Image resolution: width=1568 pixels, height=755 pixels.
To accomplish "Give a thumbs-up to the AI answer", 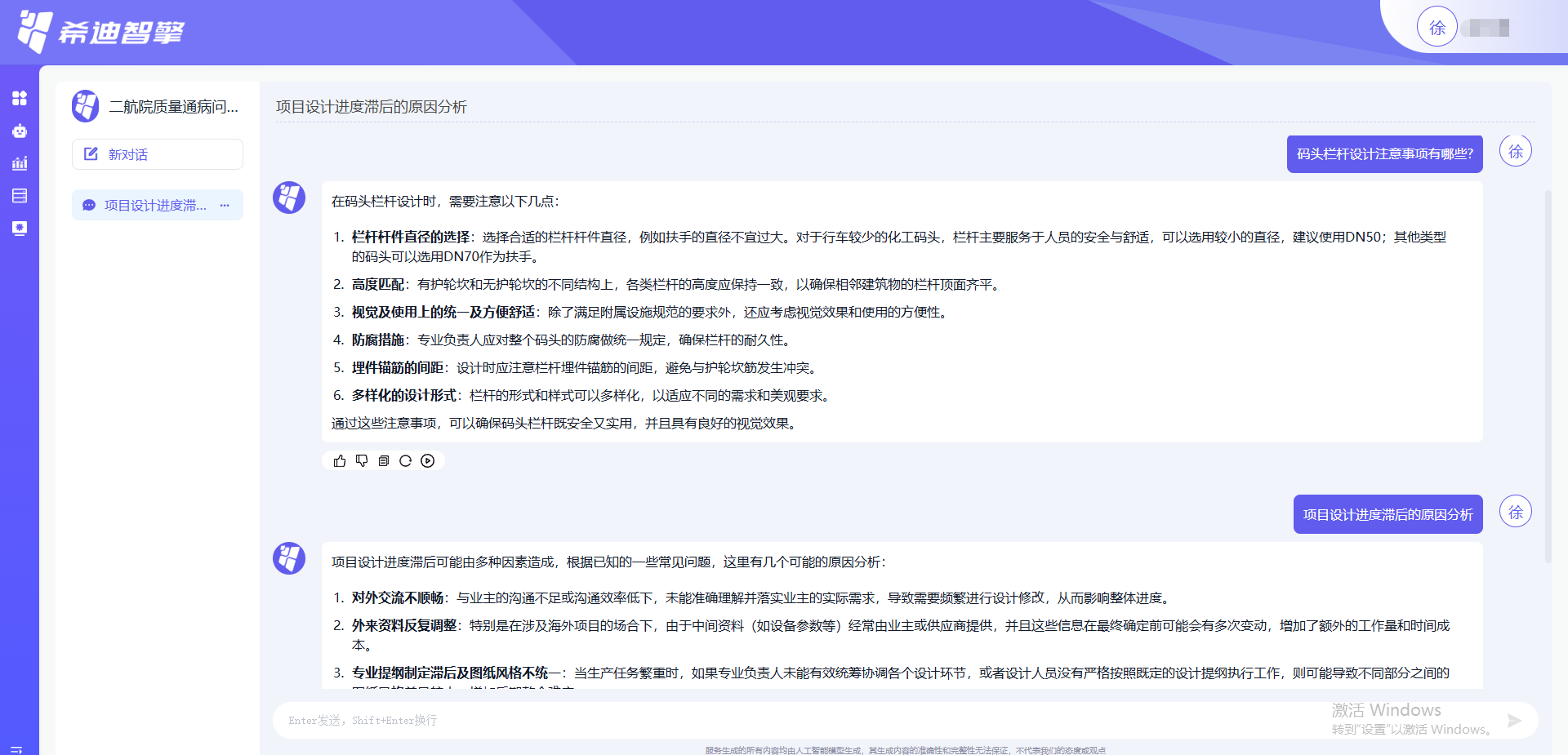I will 340,460.
